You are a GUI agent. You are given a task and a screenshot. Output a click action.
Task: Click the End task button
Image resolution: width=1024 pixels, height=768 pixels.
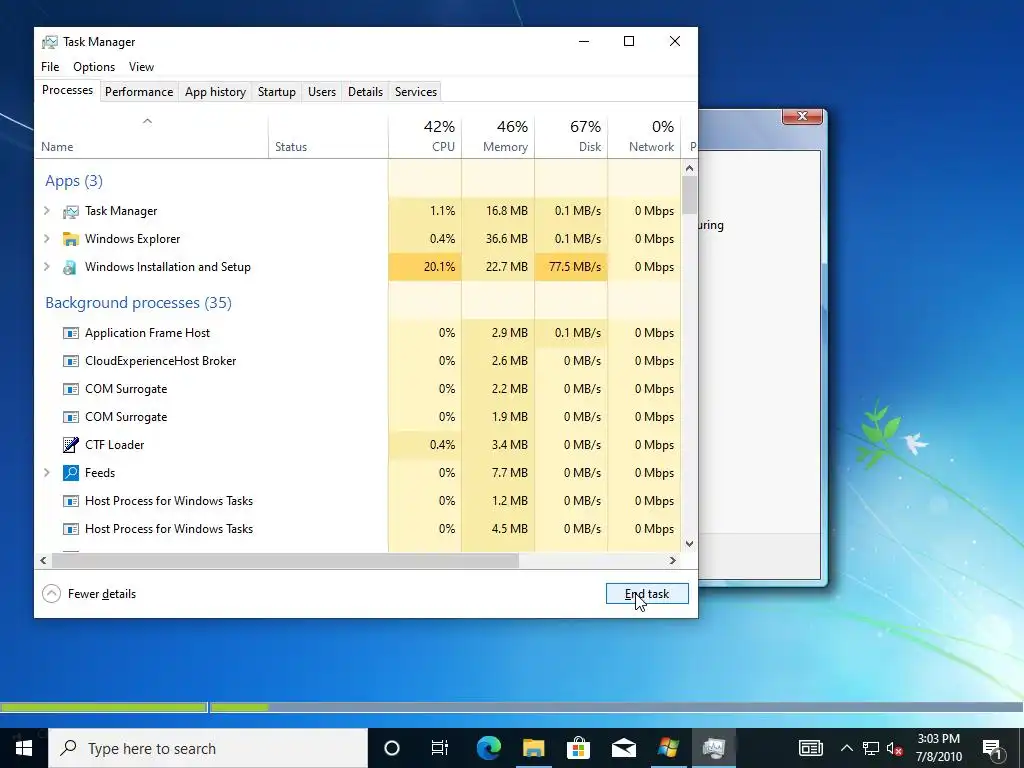[647, 594]
